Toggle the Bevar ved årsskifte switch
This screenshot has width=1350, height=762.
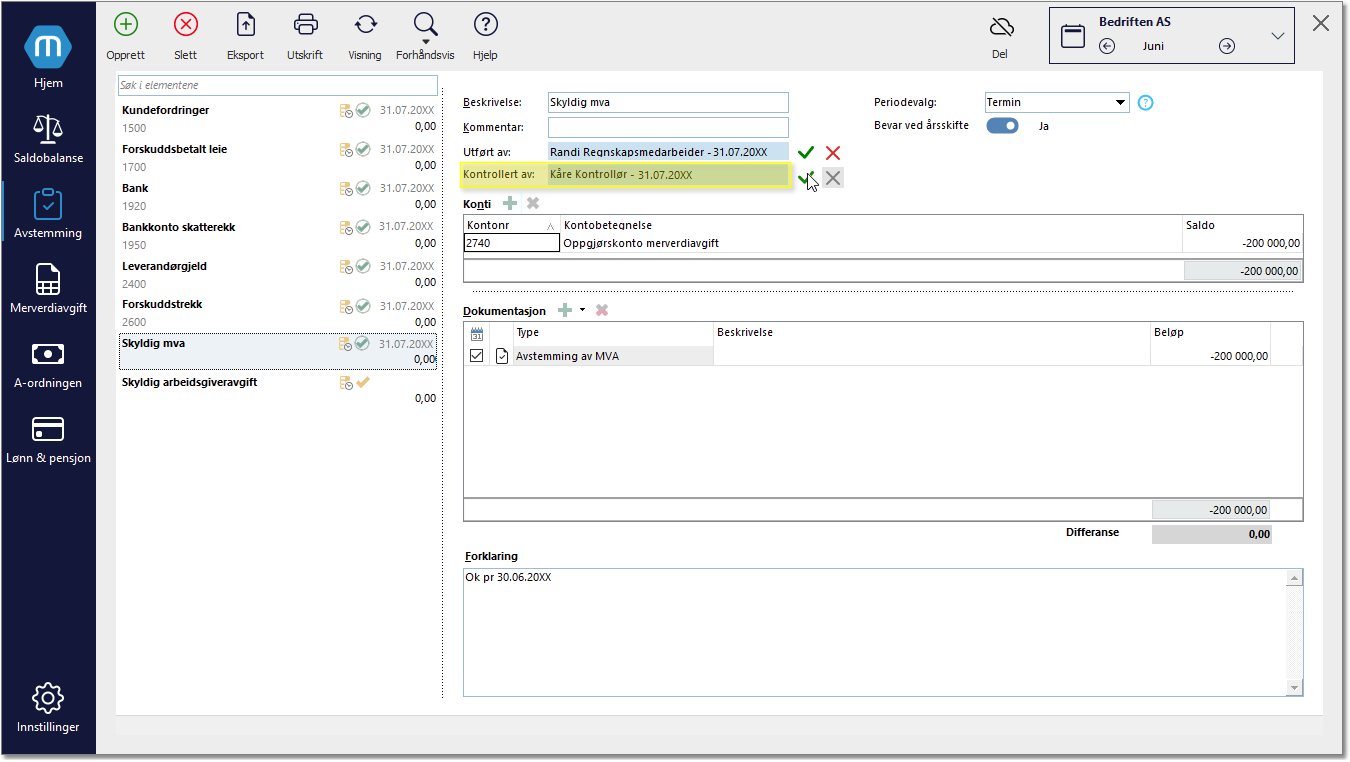click(x=1003, y=126)
